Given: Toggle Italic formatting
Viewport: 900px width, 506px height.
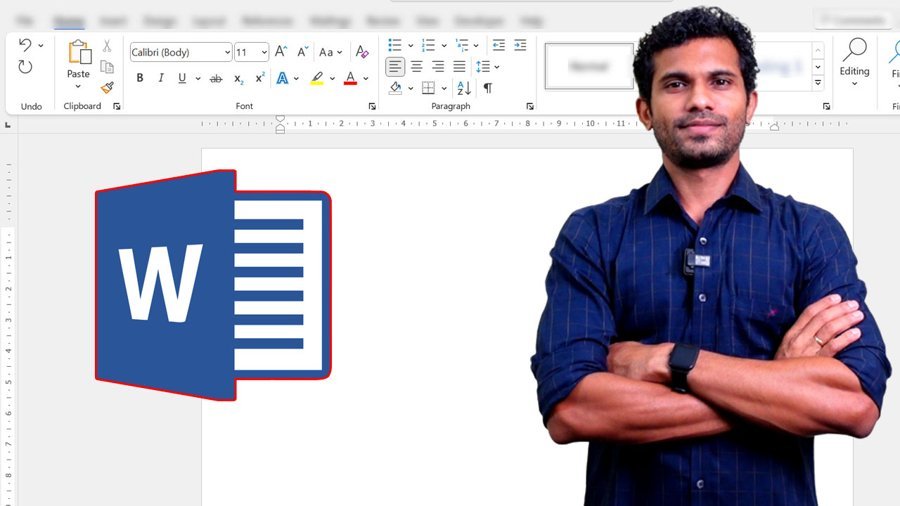Looking at the screenshot, I should 161,78.
